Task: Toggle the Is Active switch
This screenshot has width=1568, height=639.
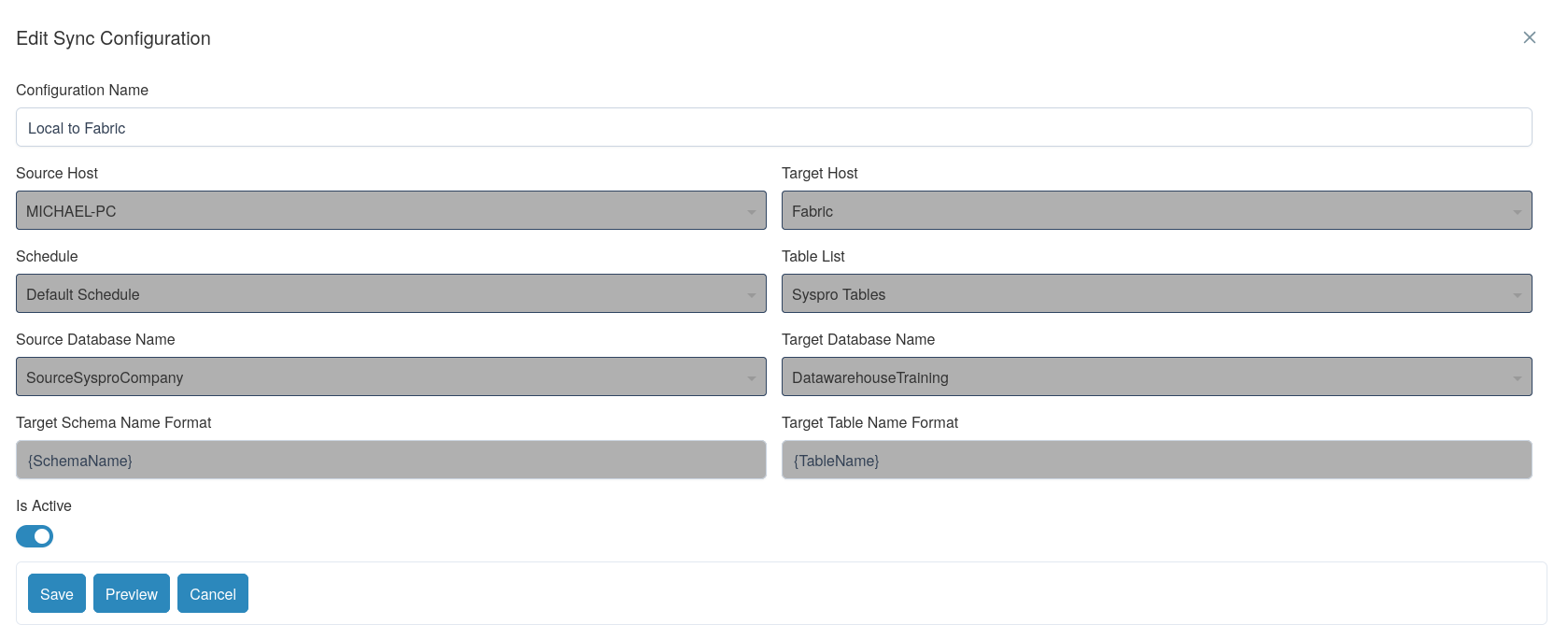Action: pos(35,536)
